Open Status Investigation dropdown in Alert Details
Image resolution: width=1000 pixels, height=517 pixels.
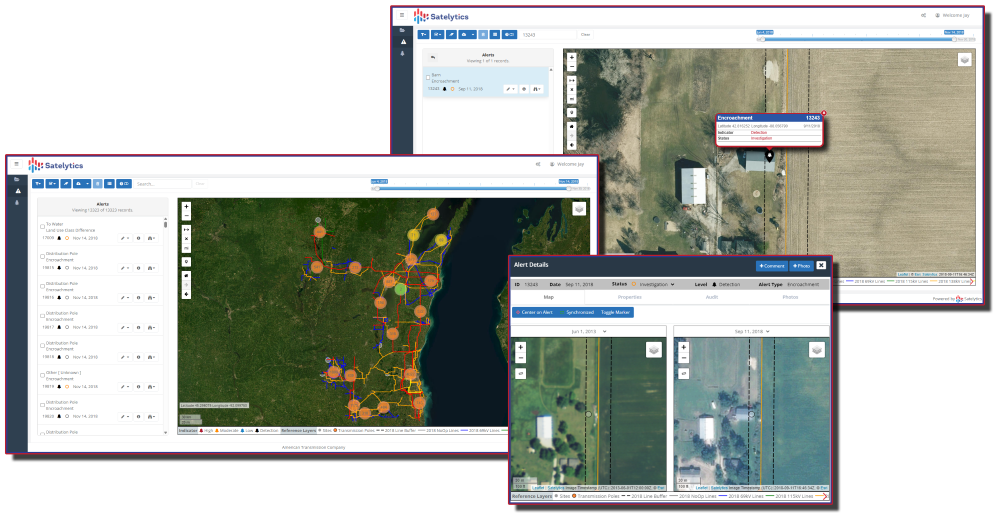(654, 284)
